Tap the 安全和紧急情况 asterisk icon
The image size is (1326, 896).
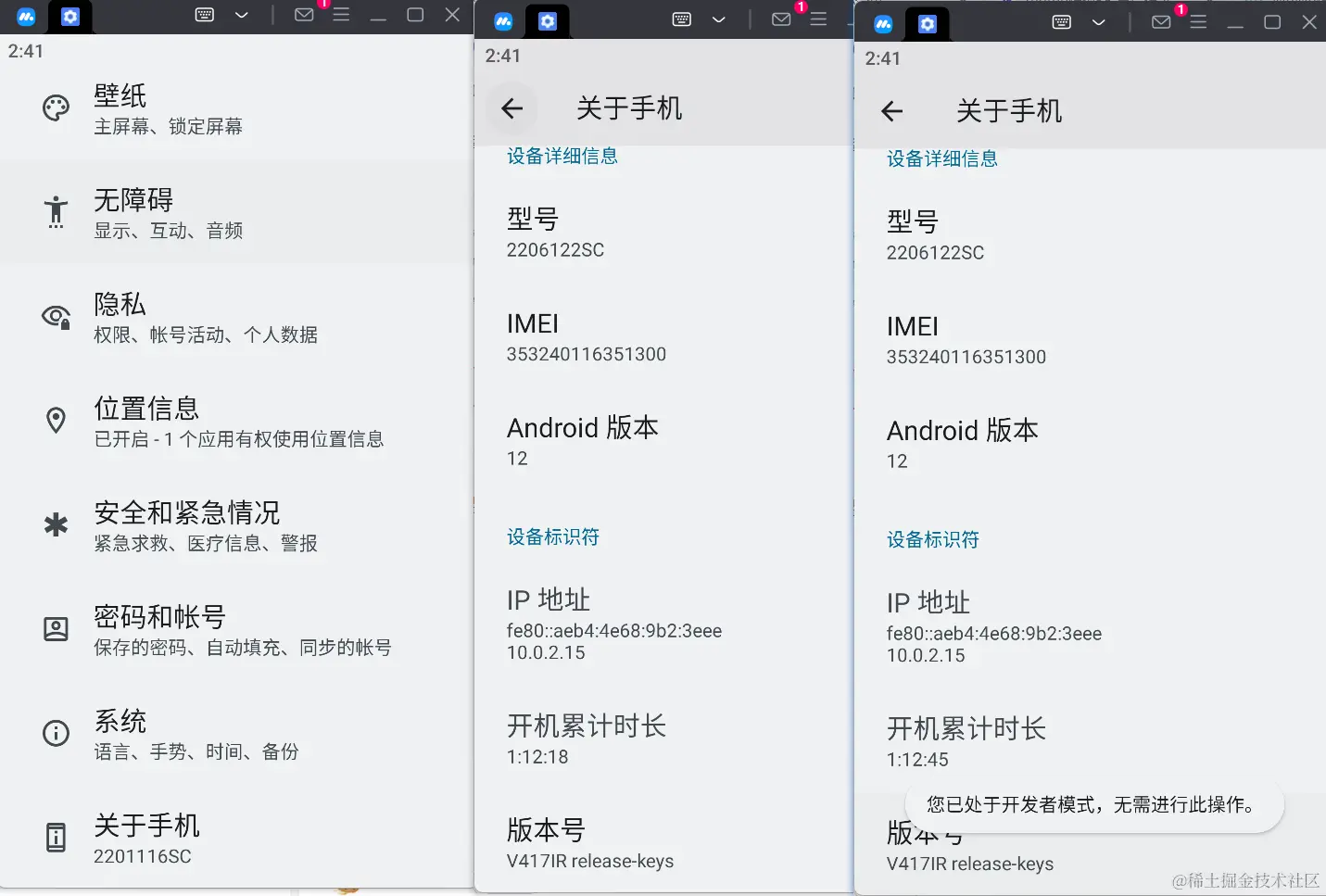[56, 525]
